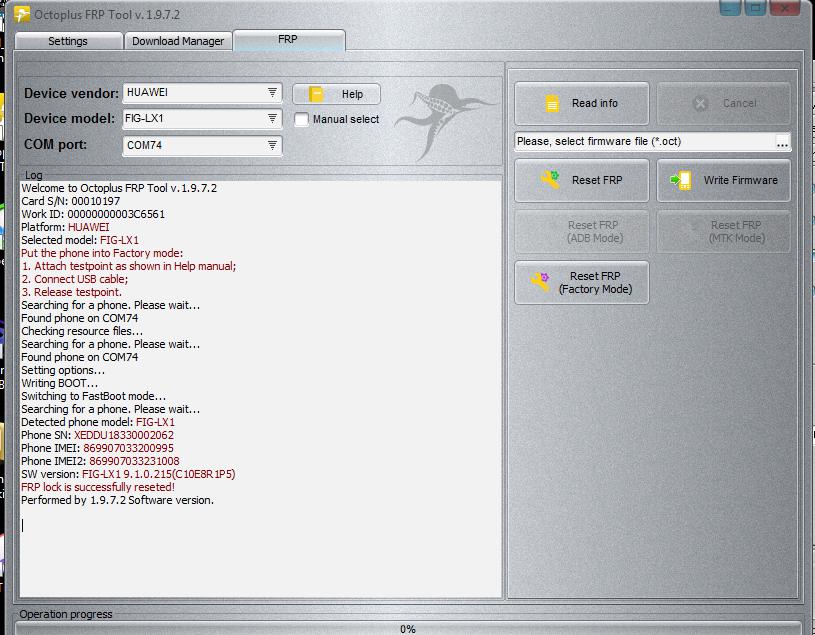Click 'Welcome to Octoplus FRP Tool' log line
Viewport: 815px width, 635px height.
(x=119, y=188)
